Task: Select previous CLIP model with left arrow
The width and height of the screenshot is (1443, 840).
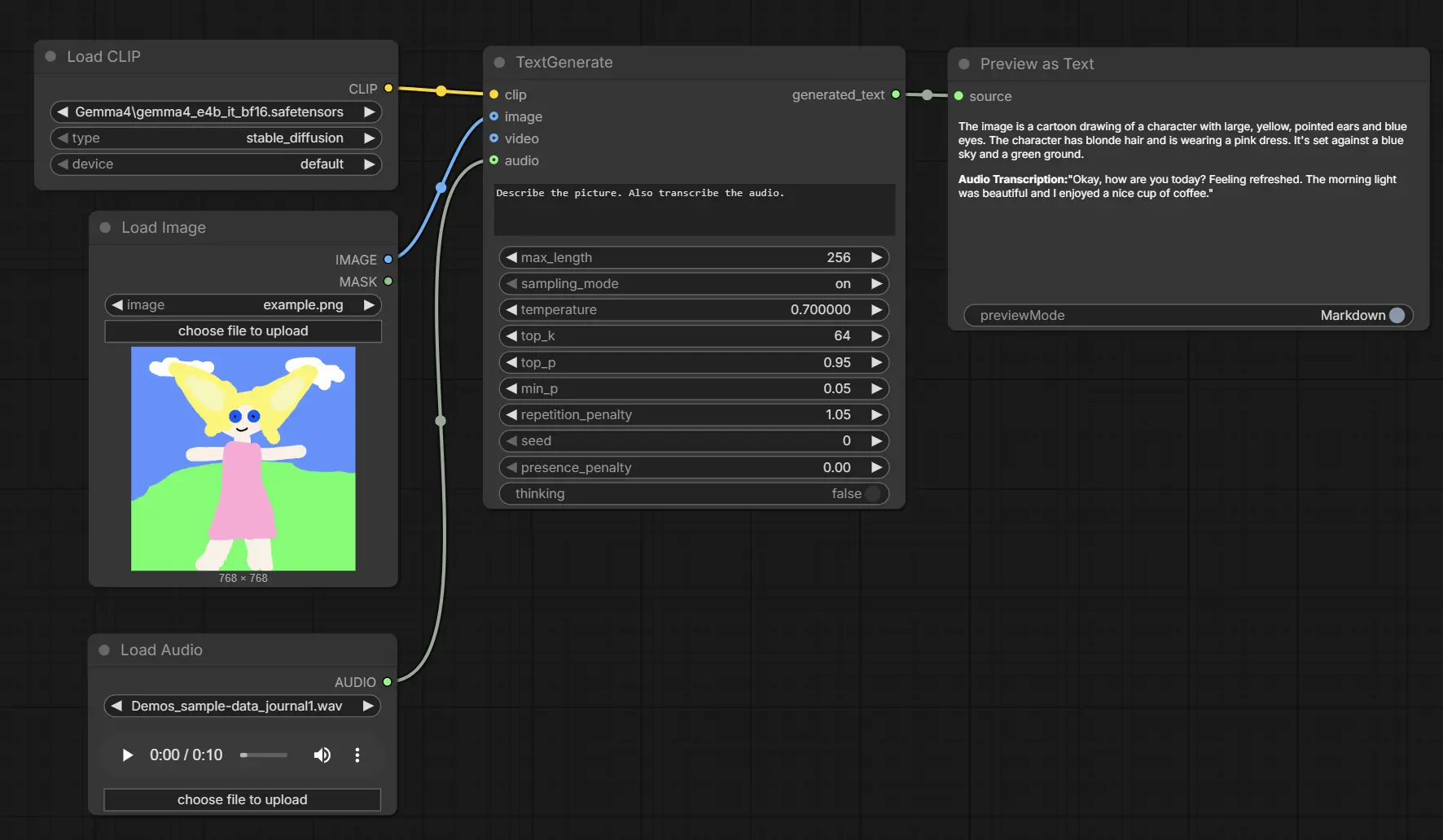Action: (x=63, y=112)
